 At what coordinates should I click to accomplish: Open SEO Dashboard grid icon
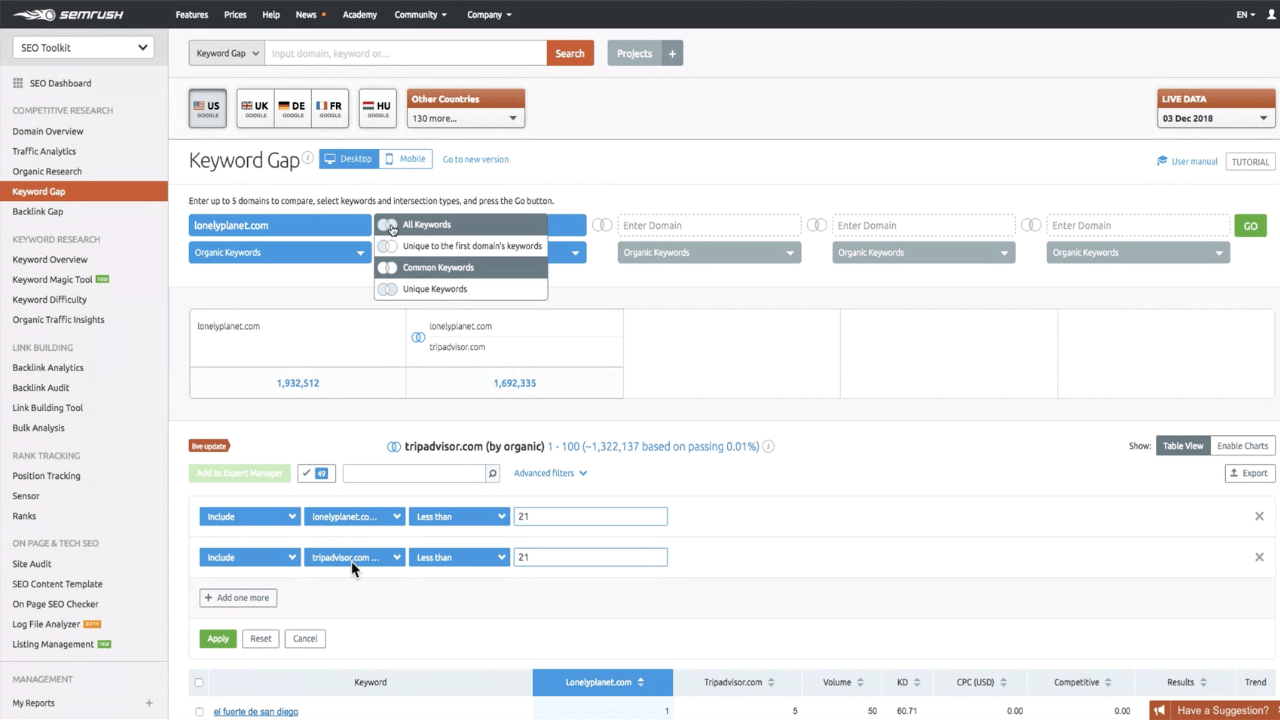(x=18, y=83)
